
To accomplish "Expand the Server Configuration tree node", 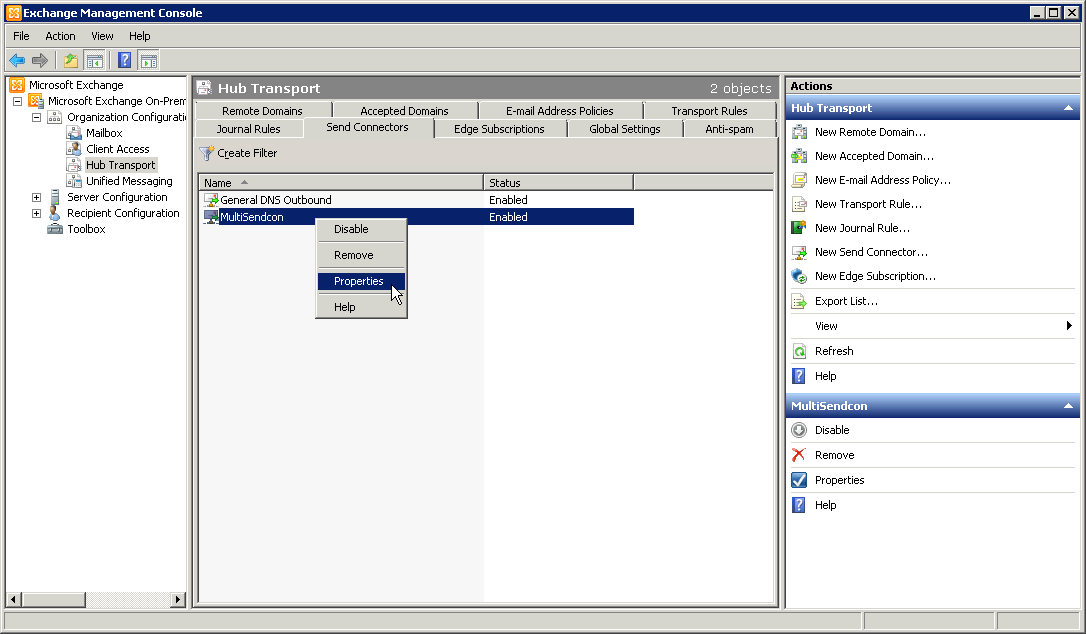I will tap(35, 197).
